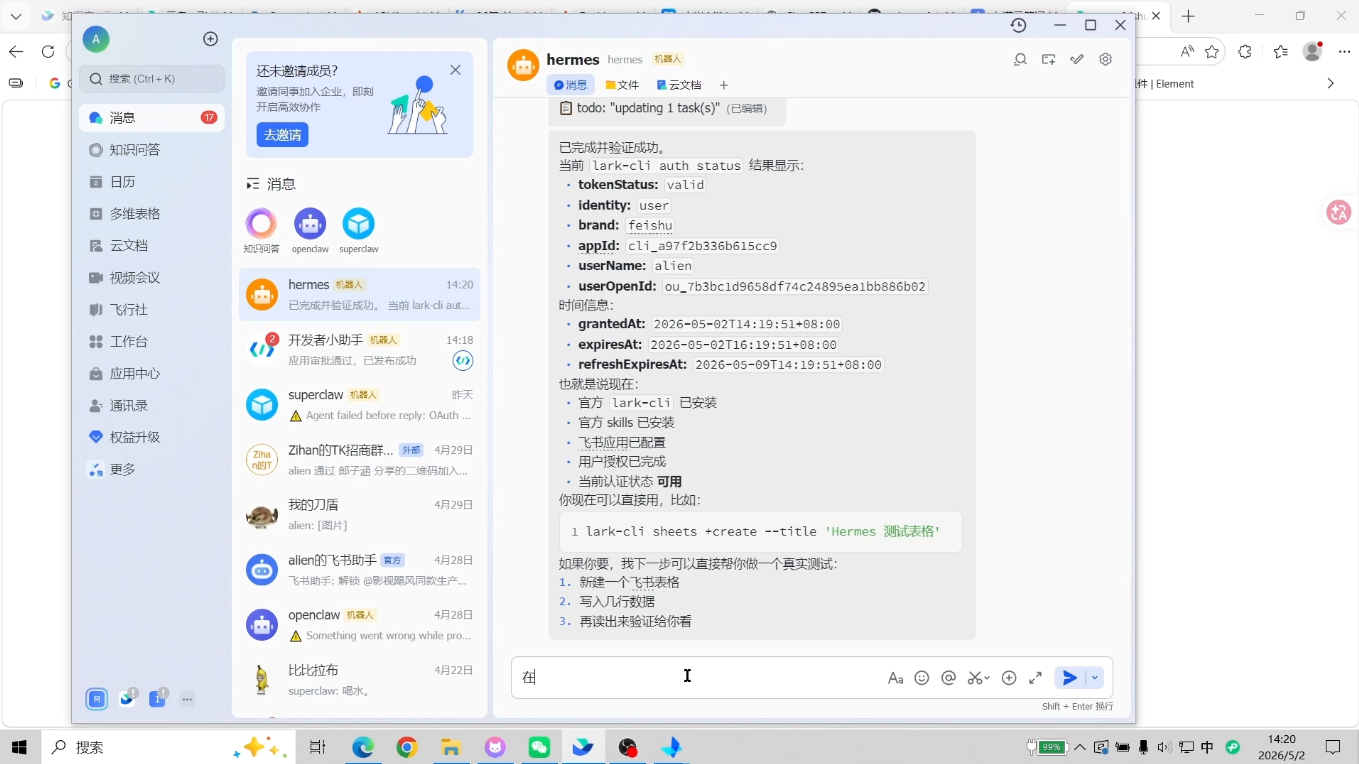Open the browser tab list chevron
This screenshot has height=764, width=1359.
click(16, 17)
